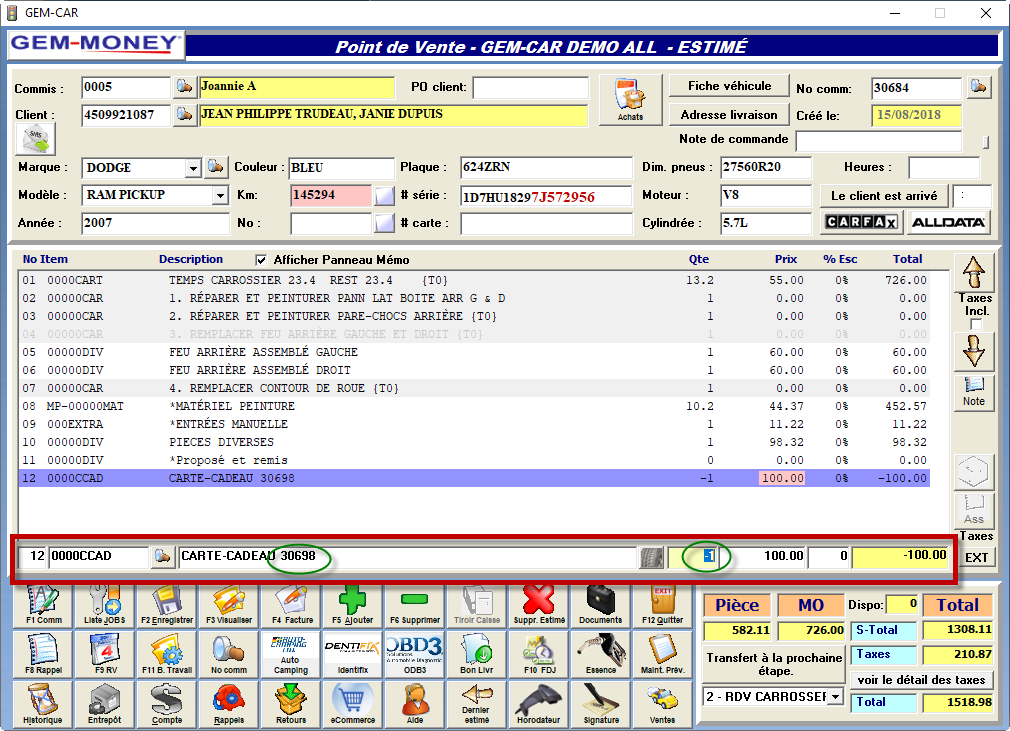Image resolution: width=1010 pixels, height=731 pixels.
Task: Open F10 FDJ end of day
Action: pyautogui.click(x=538, y=654)
